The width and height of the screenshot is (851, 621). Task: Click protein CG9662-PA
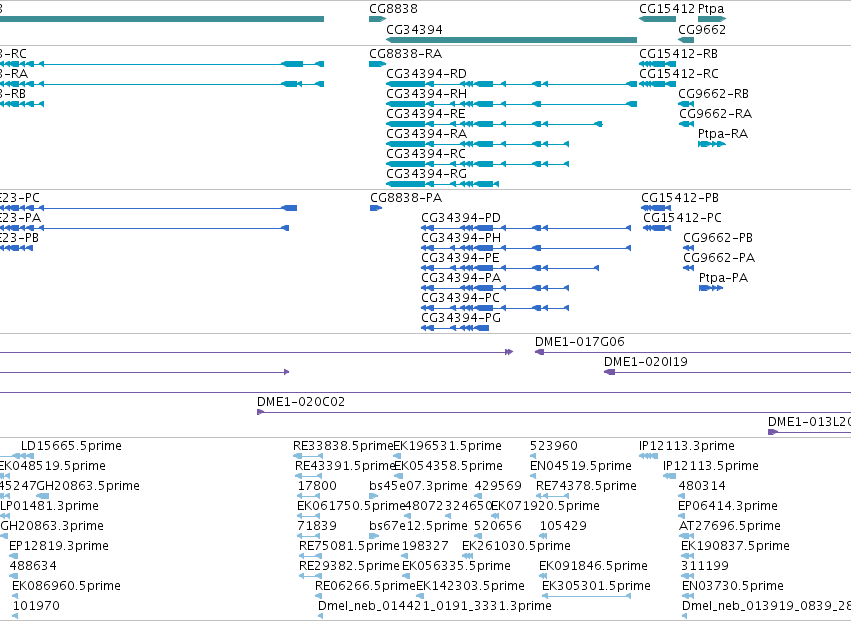point(719,258)
